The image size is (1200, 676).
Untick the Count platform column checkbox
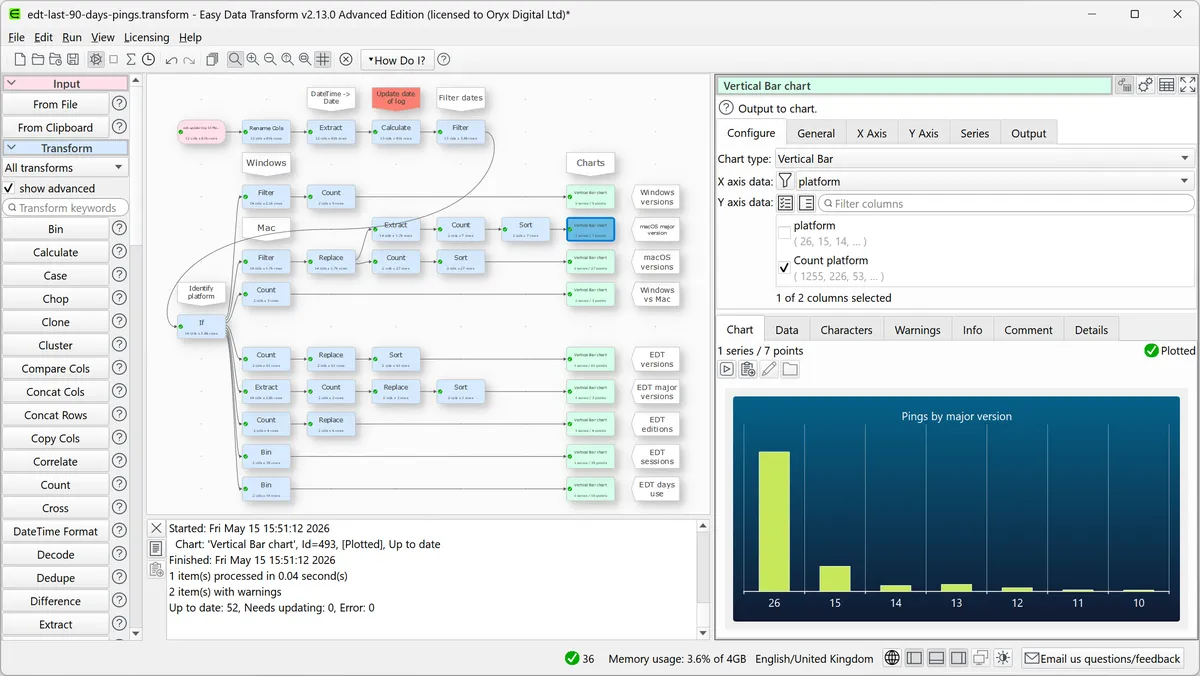coord(784,268)
